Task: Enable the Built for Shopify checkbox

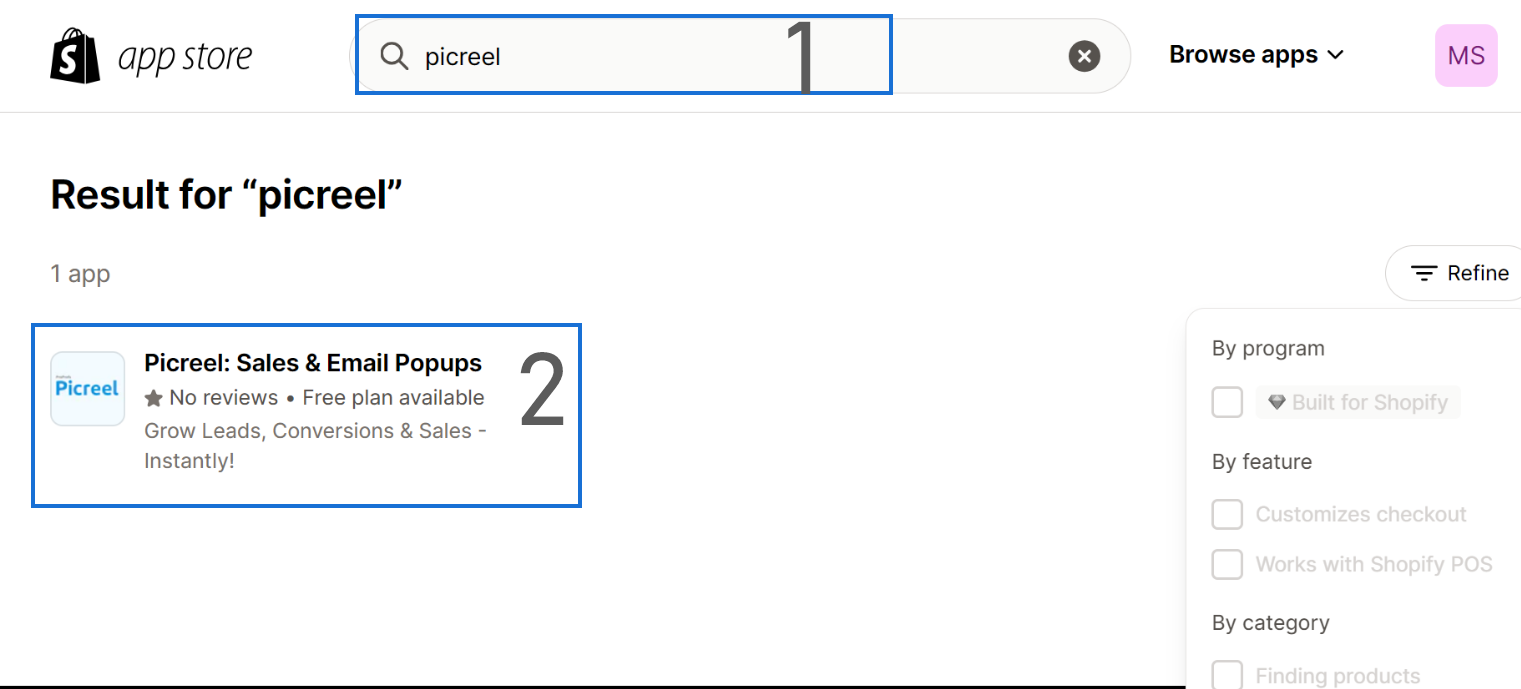Action: click(x=1227, y=402)
